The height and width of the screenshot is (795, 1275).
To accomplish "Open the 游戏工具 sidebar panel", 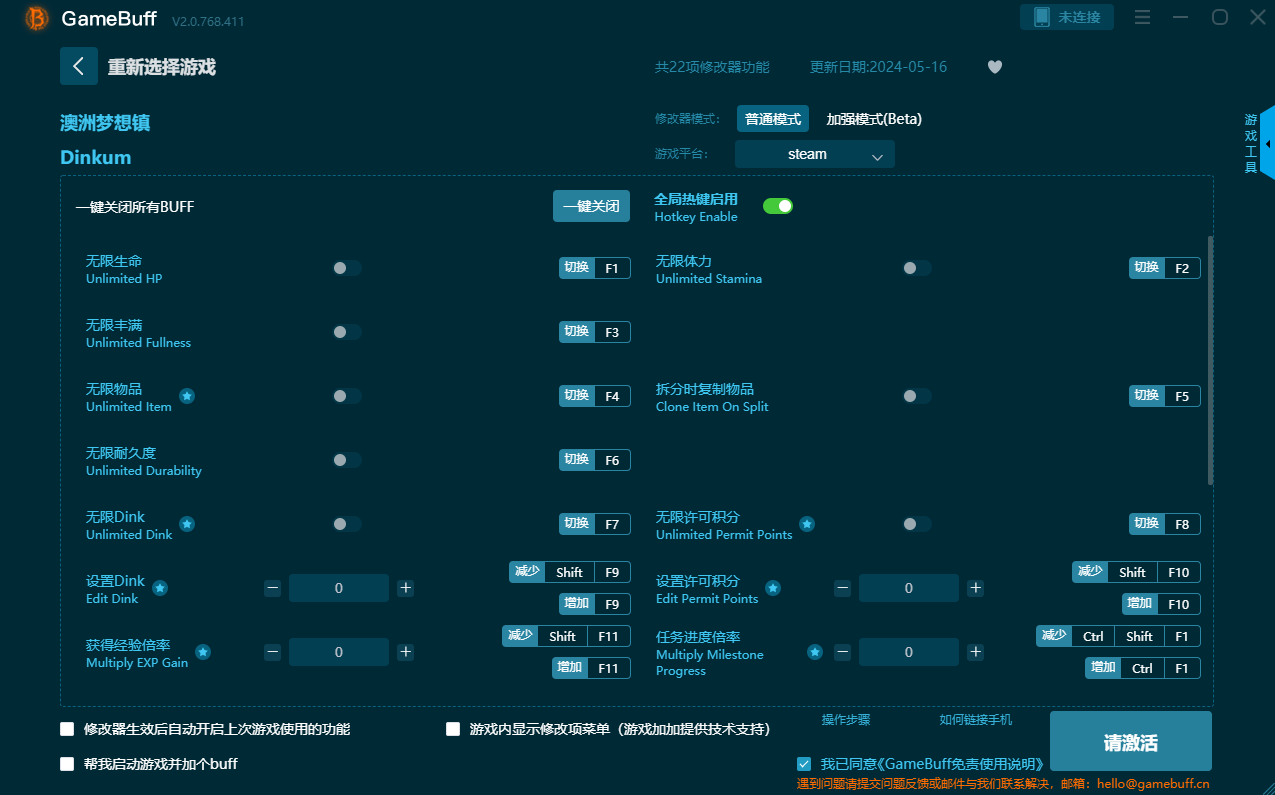I will [1250, 143].
